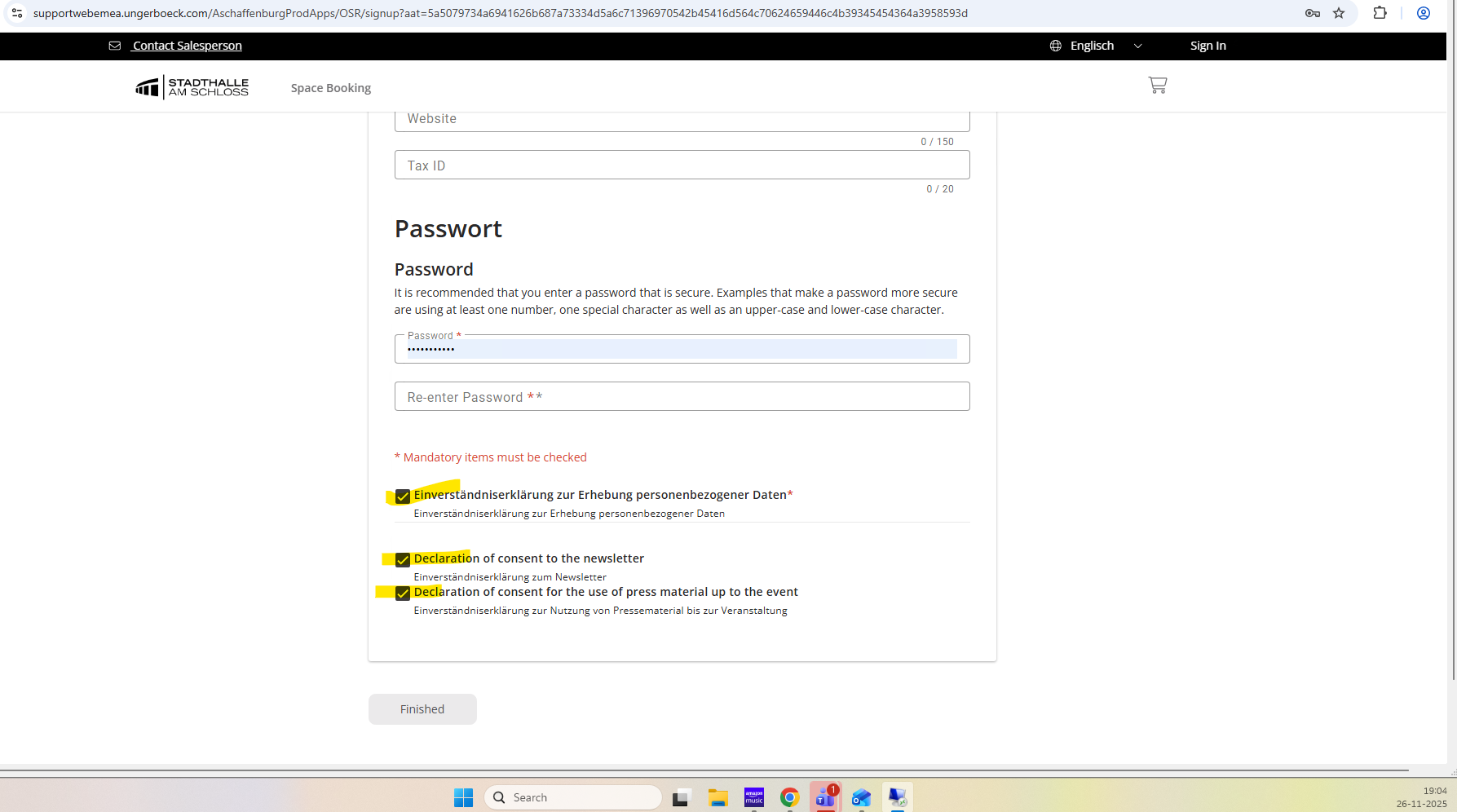Open Microsoft Teams from the taskbar
This screenshot has width=1457, height=812.
825,797
